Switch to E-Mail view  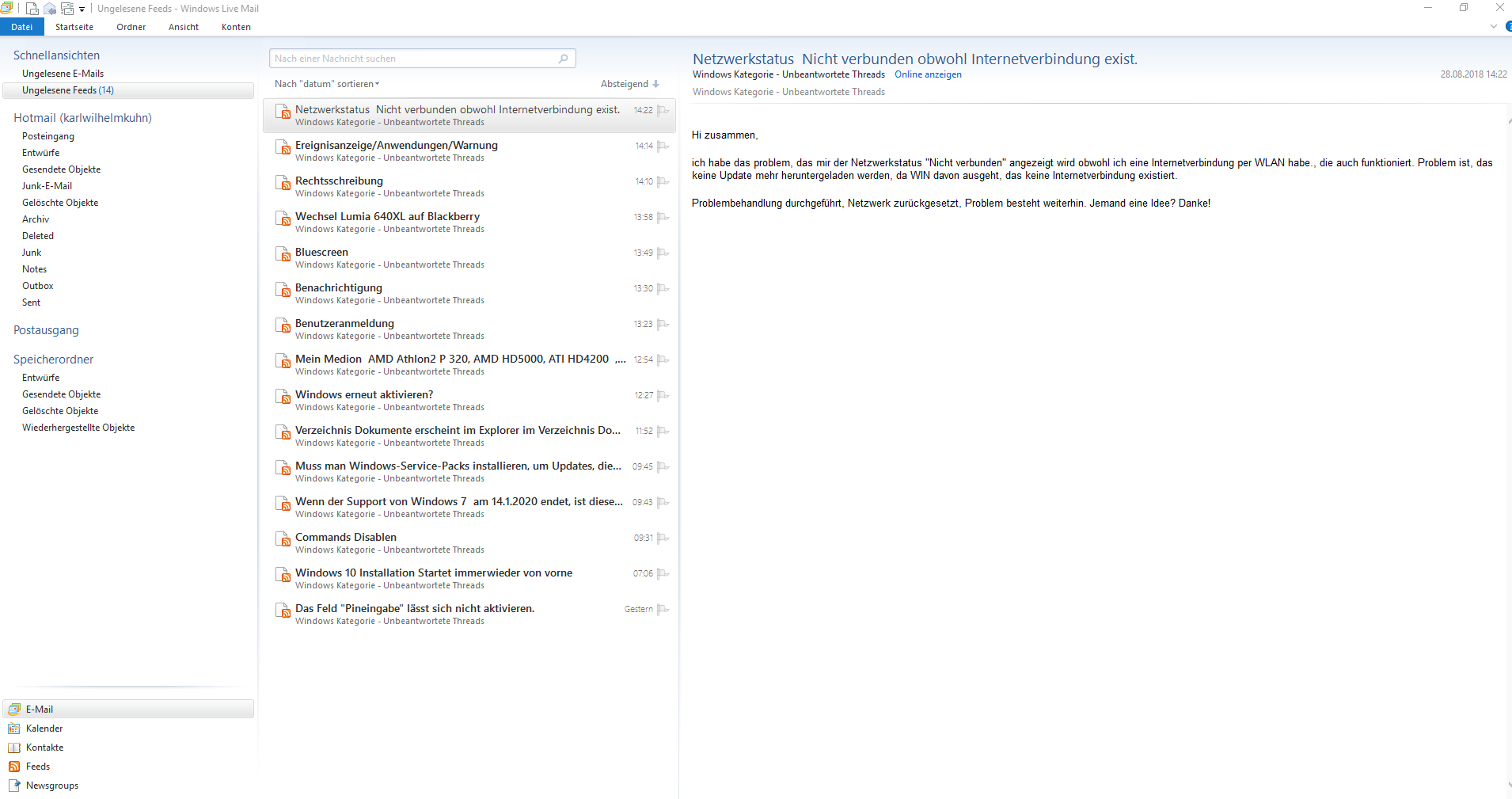pyautogui.click(x=128, y=710)
